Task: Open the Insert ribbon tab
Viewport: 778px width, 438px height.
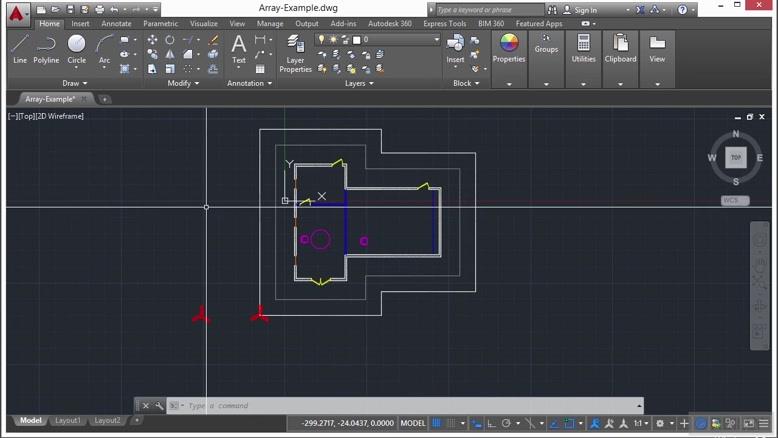Action: click(80, 23)
